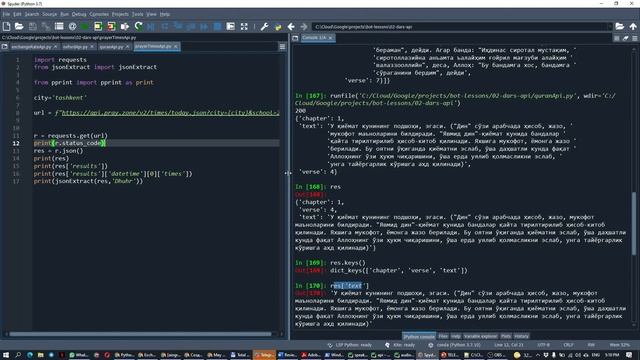Switch to the Files pane tab
The width and height of the screenshot is (640, 360).
tap(443, 336)
